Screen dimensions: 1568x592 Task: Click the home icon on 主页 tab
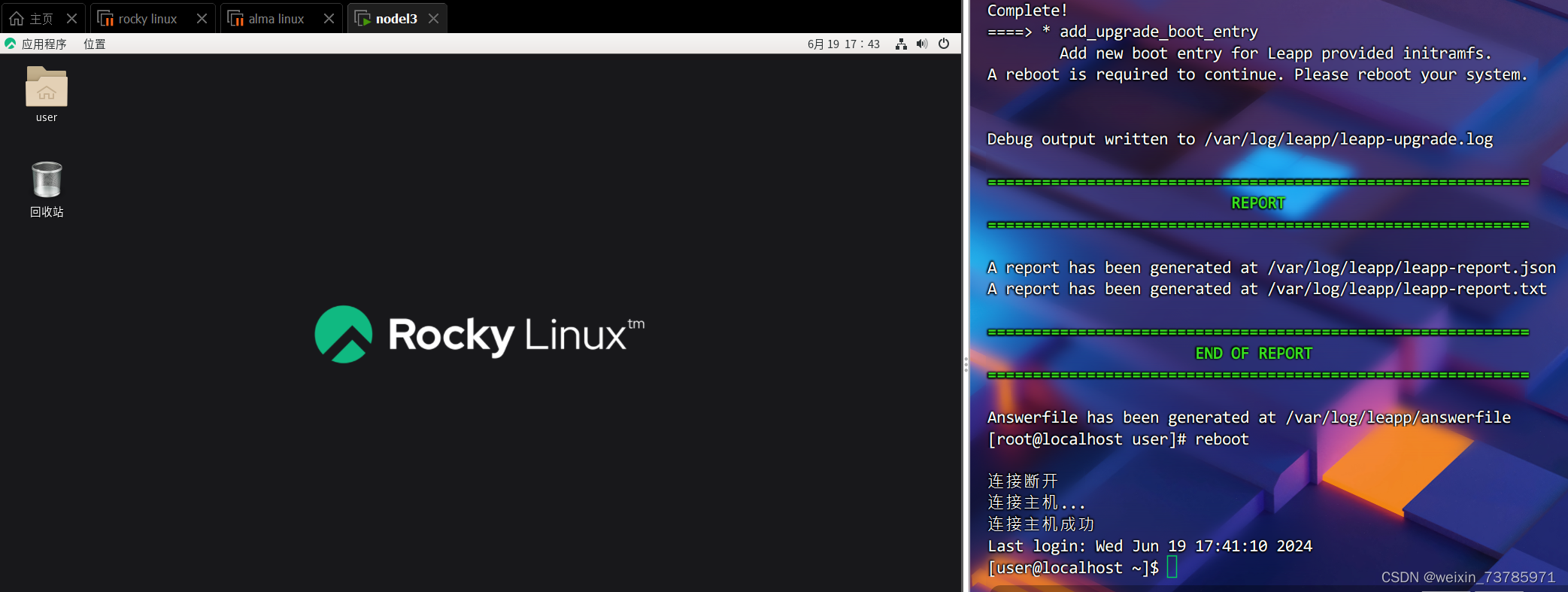17,18
